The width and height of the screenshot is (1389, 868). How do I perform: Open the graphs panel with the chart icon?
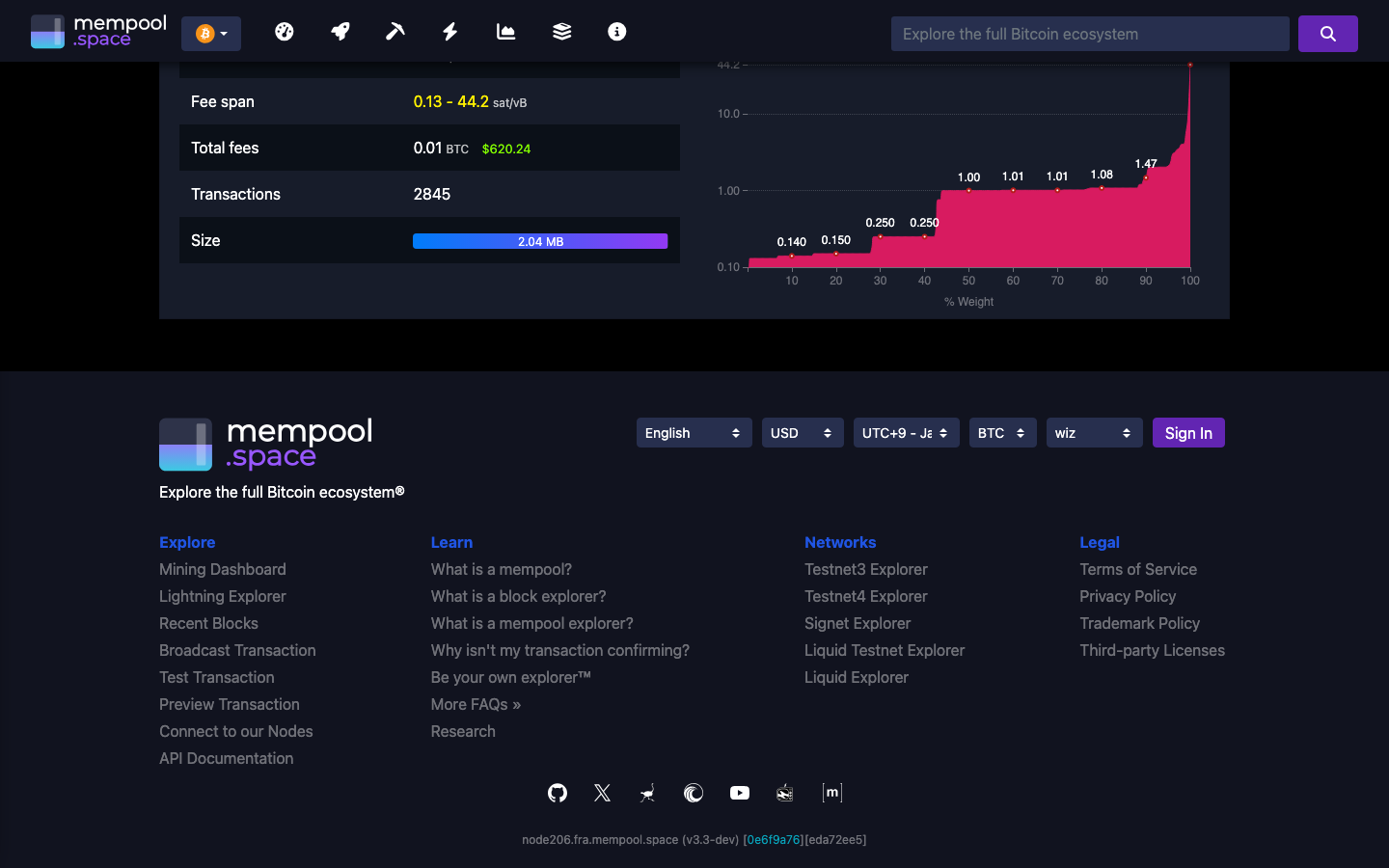(x=505, y=31)
